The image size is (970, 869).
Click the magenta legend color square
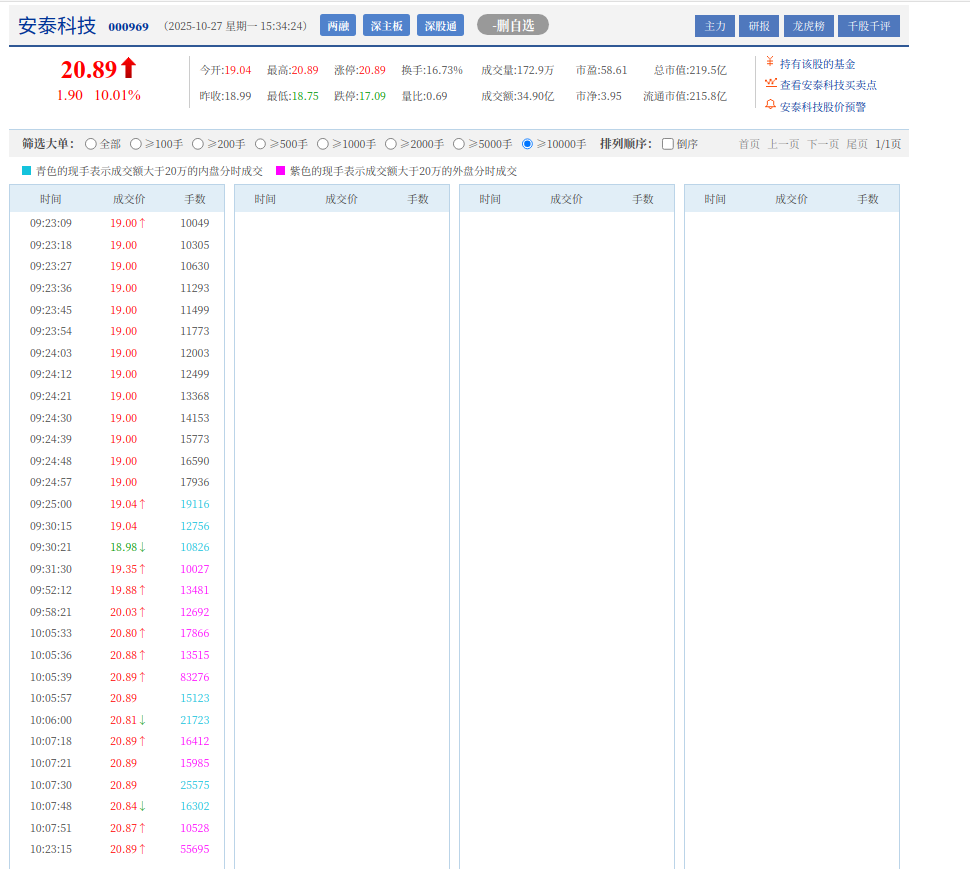point(280,171)
